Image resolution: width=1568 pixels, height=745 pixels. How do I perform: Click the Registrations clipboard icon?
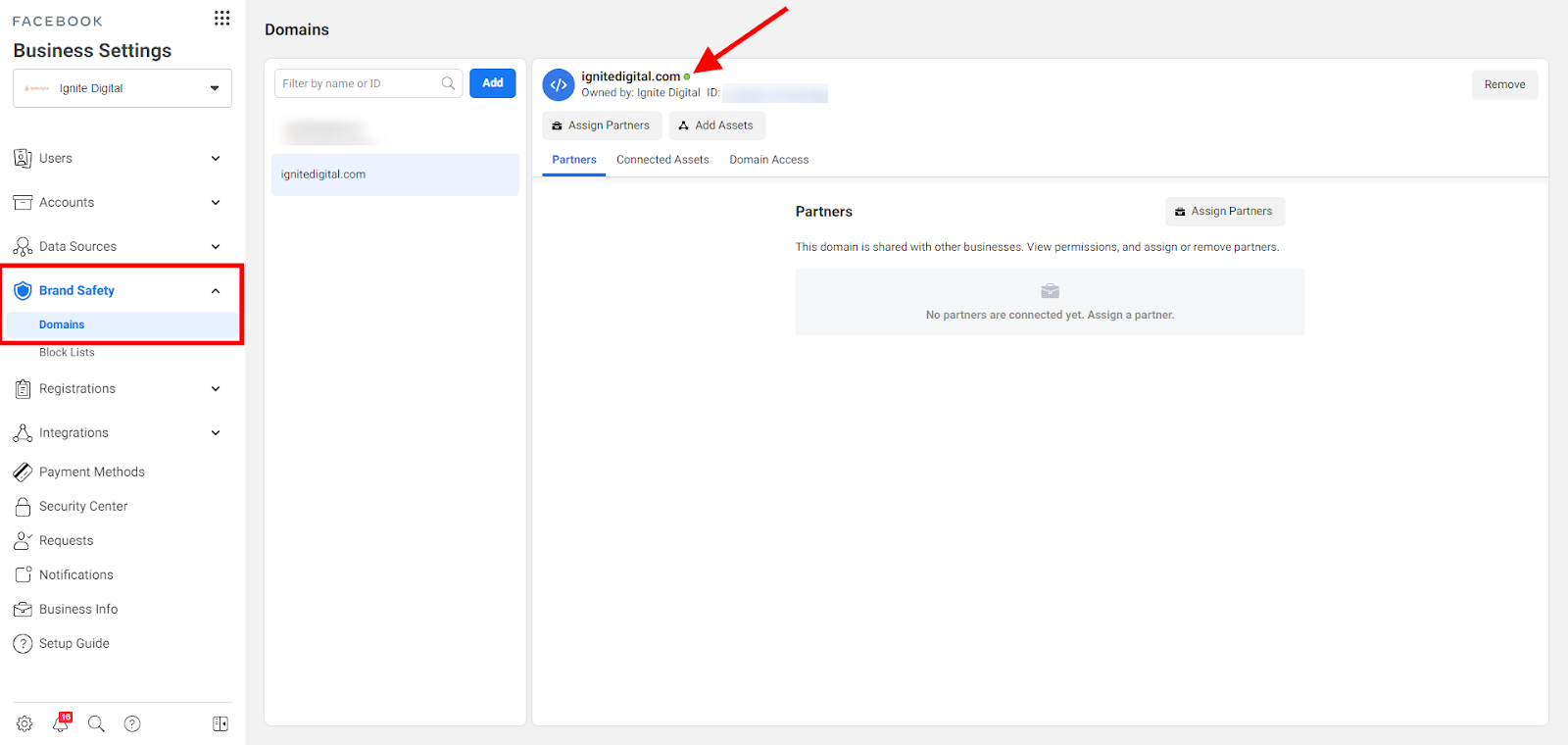pyautogui.click(x=23, y=389)
